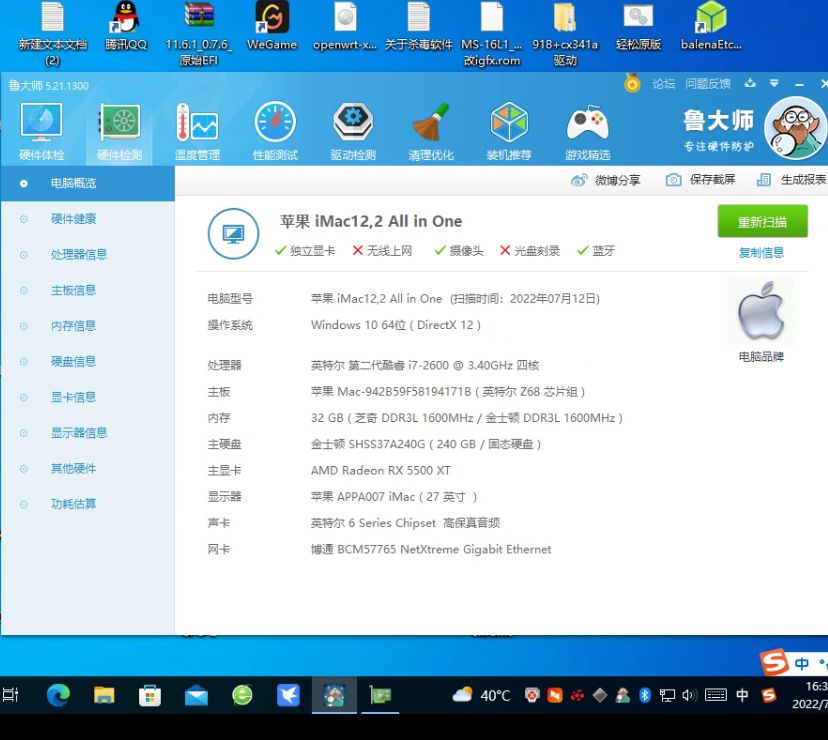Open Microsoft Store from taskbar
The image size is (828, 740).
(150, 695)
